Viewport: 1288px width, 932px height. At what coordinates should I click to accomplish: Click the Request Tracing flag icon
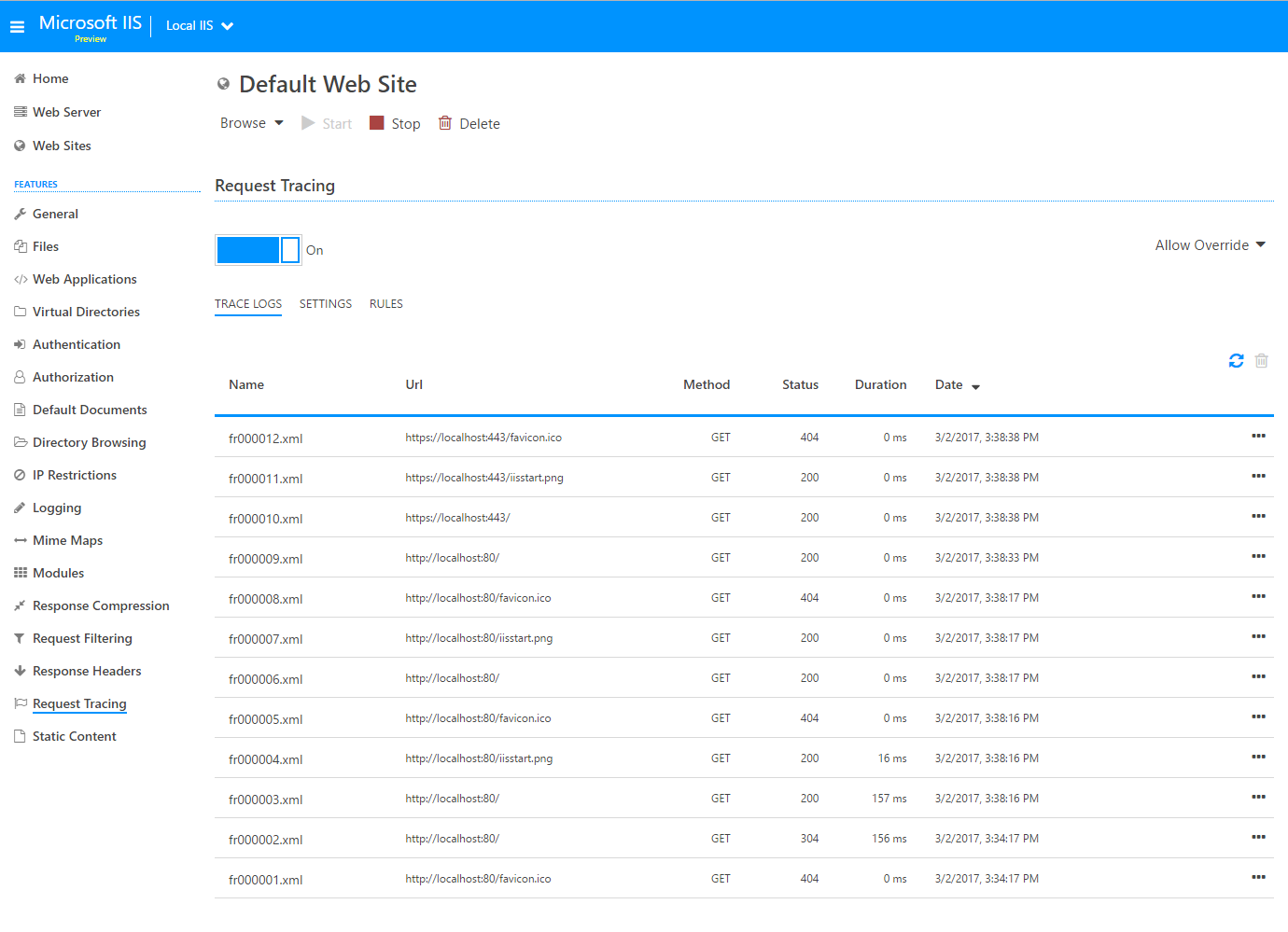[20, 703]
